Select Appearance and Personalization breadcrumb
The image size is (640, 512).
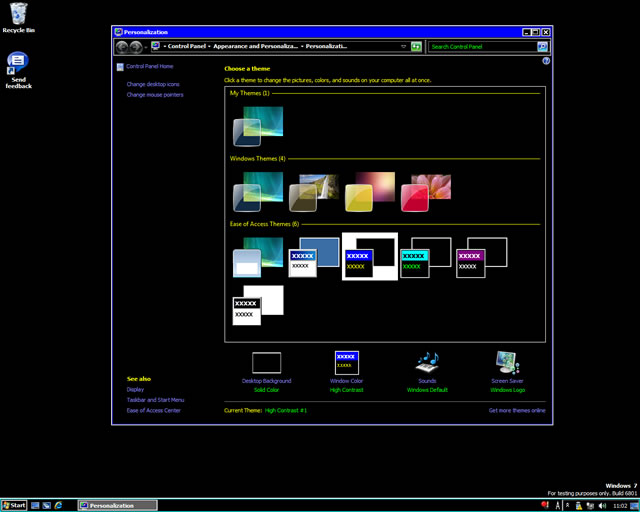[x=256, y=46]
